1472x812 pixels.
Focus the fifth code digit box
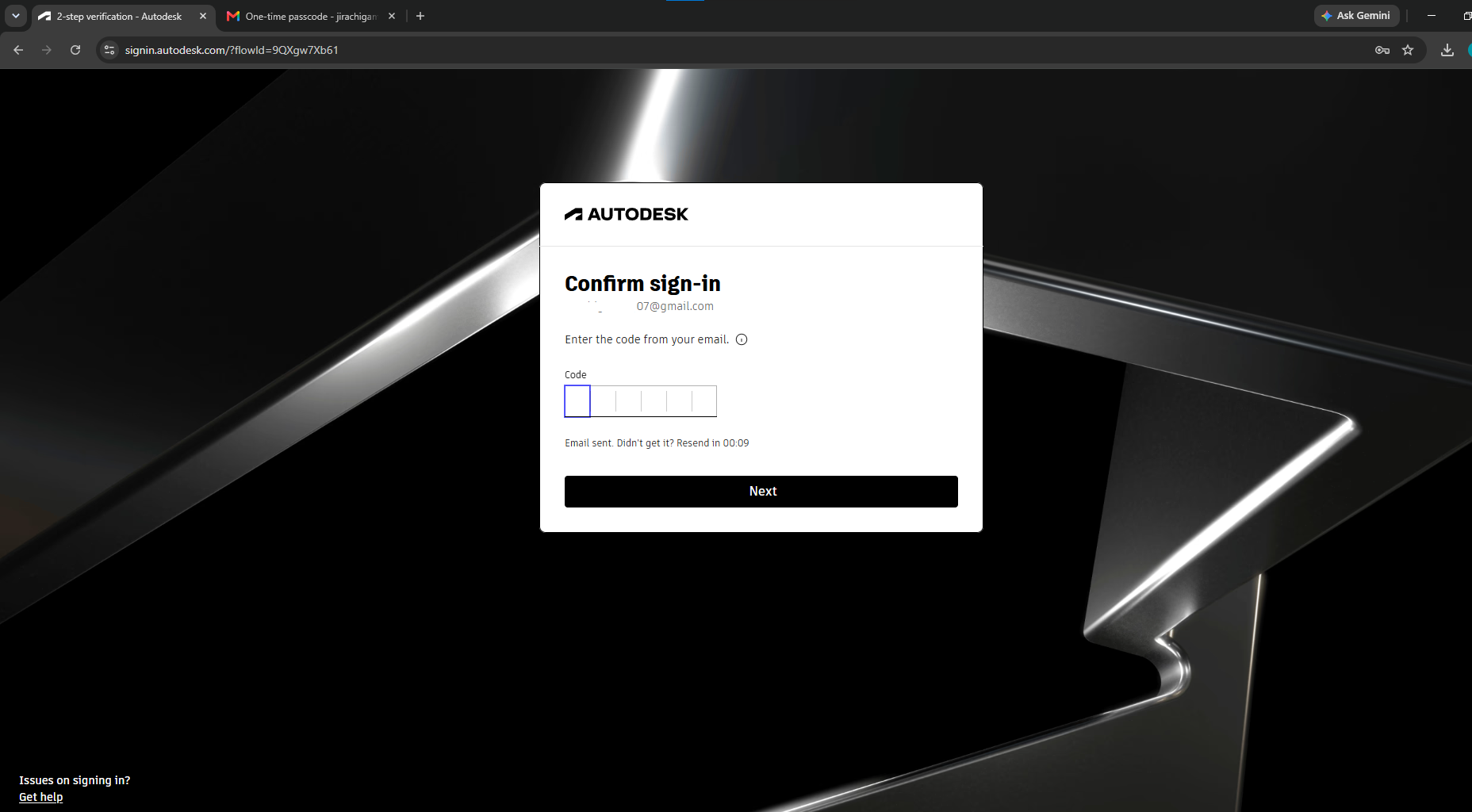(x=679, y=401)
